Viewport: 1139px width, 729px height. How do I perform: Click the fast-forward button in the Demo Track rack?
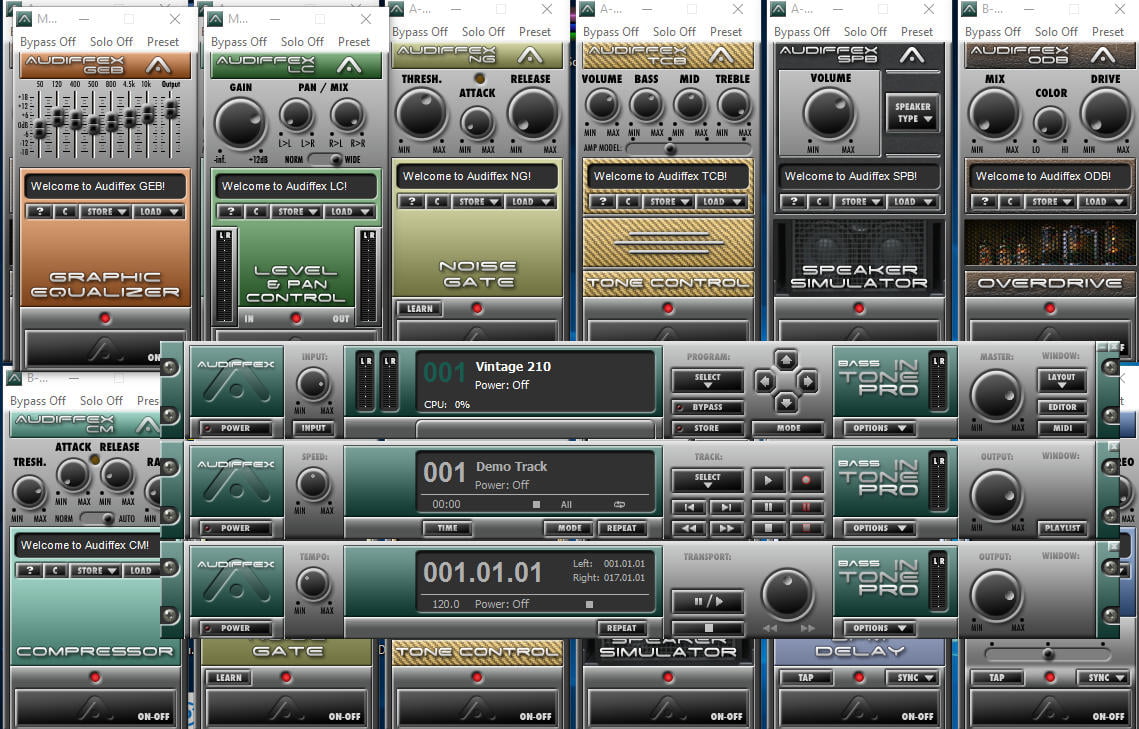(x=726, y=528)
